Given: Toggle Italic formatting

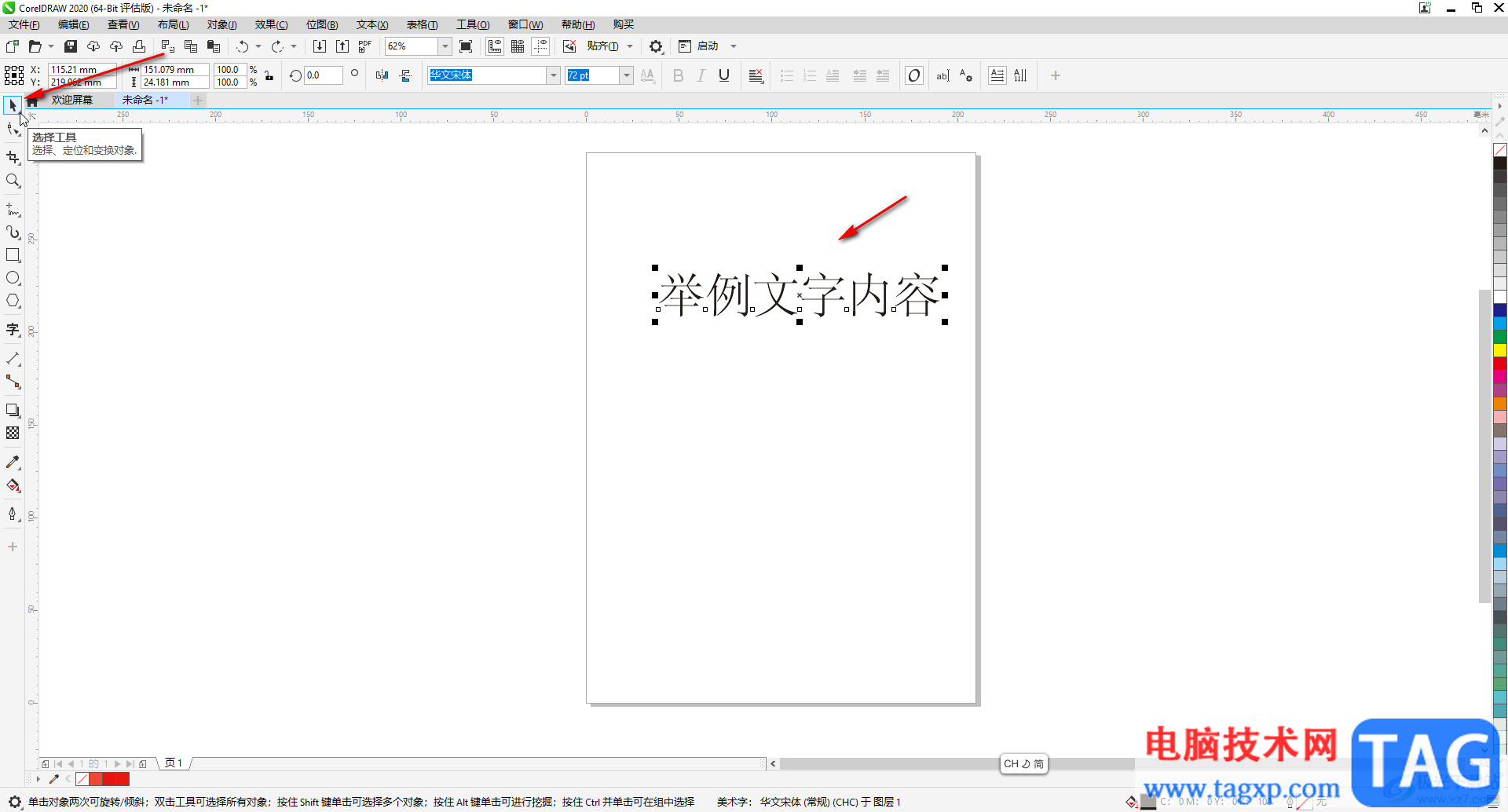Looking at the screenshot, I should point(701,75).
